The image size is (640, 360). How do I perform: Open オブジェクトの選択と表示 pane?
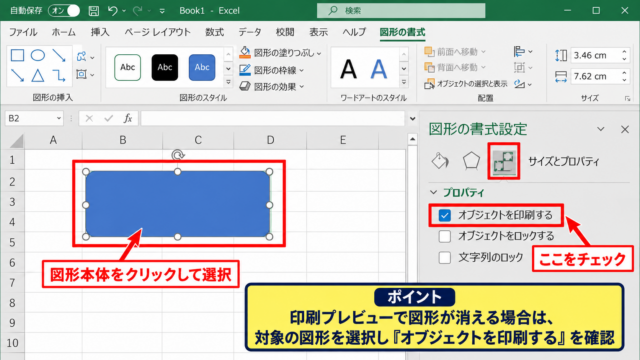pos(466,84)
